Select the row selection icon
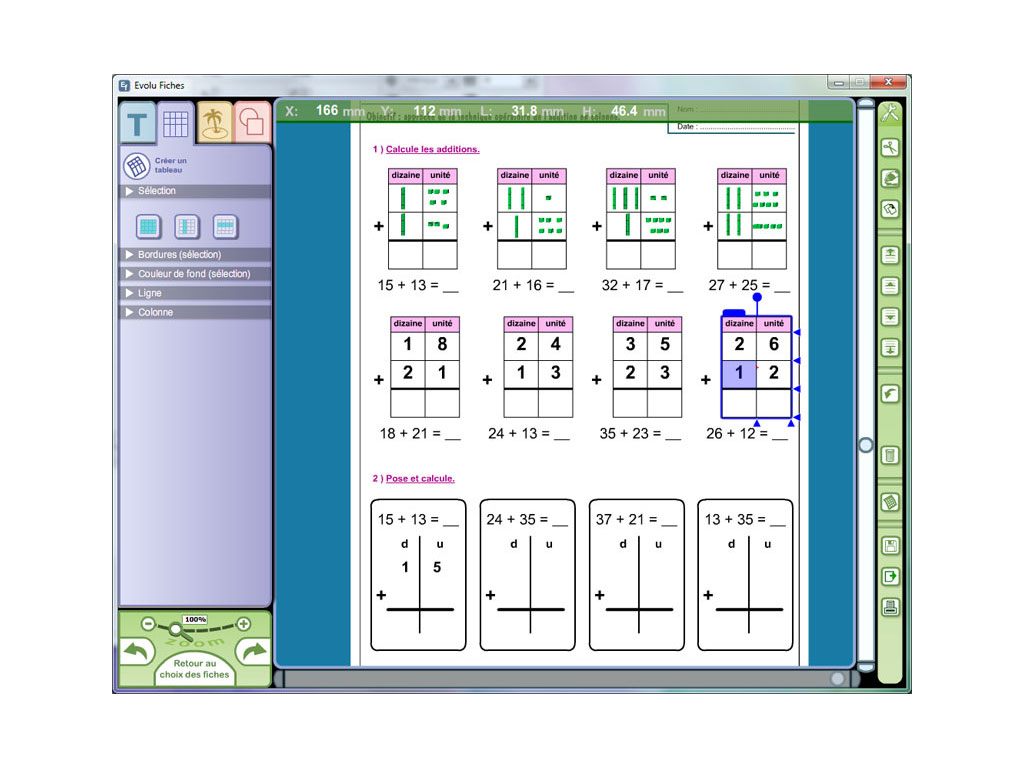The height and width of the screenshot is (768, 1024). [x=225, y=227]
